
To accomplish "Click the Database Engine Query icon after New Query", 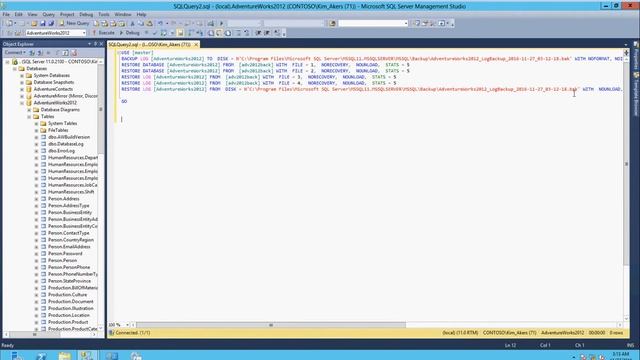I will coord(96,24).
